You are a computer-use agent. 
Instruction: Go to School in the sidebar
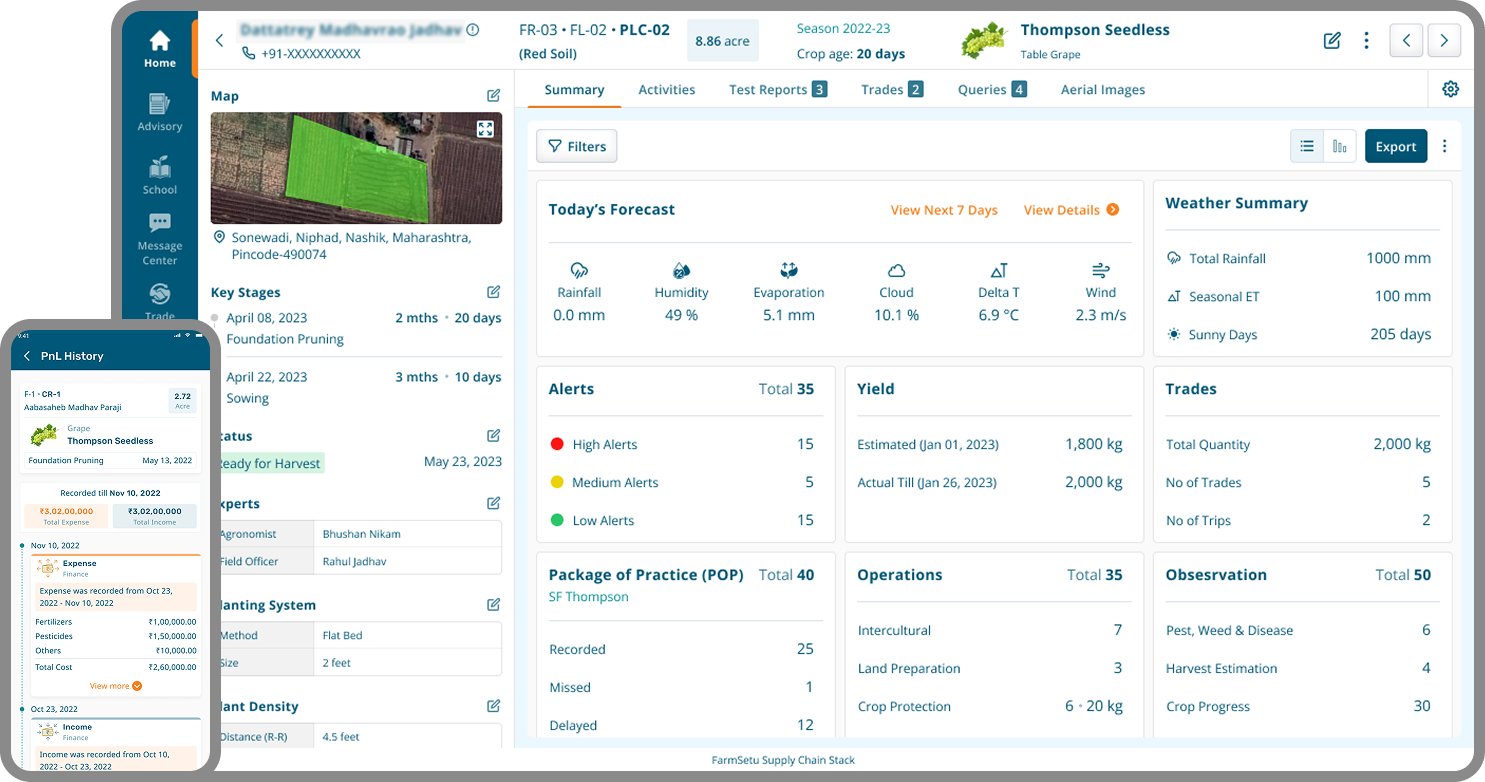click(159, 175)
